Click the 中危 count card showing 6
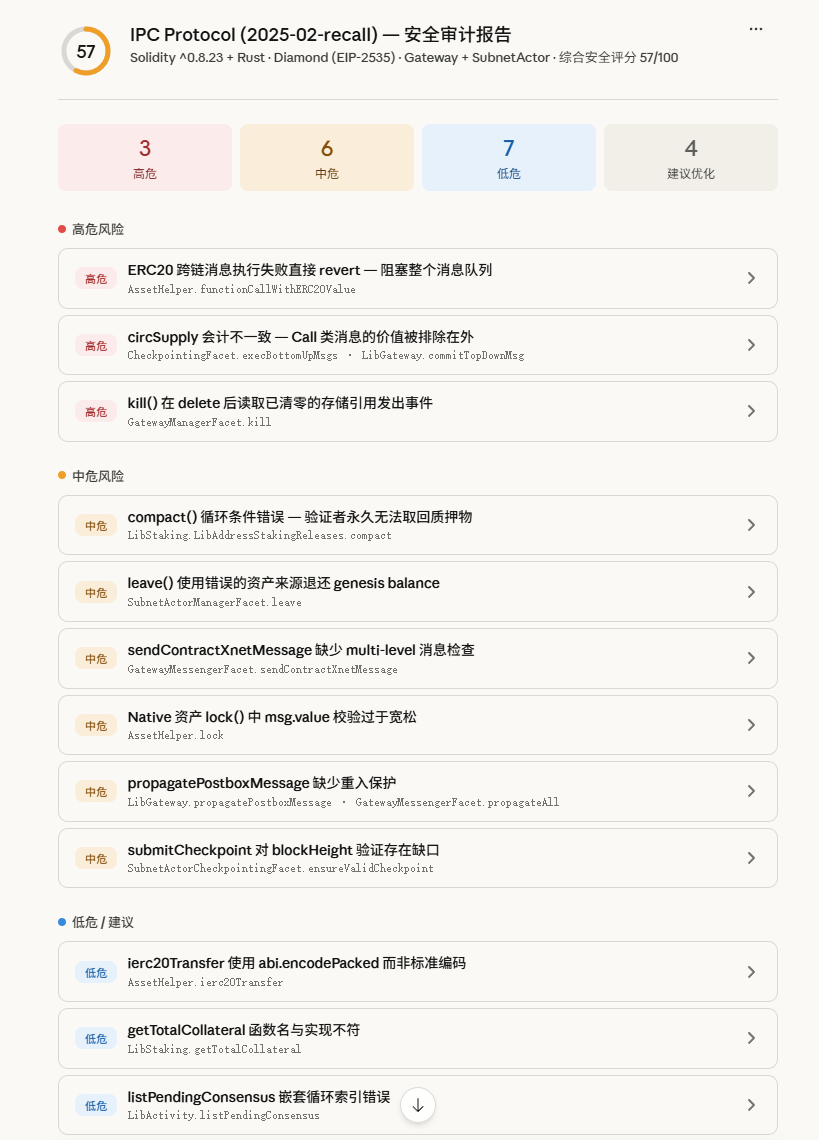The image size is (819, 1140). tap(326, 156)
